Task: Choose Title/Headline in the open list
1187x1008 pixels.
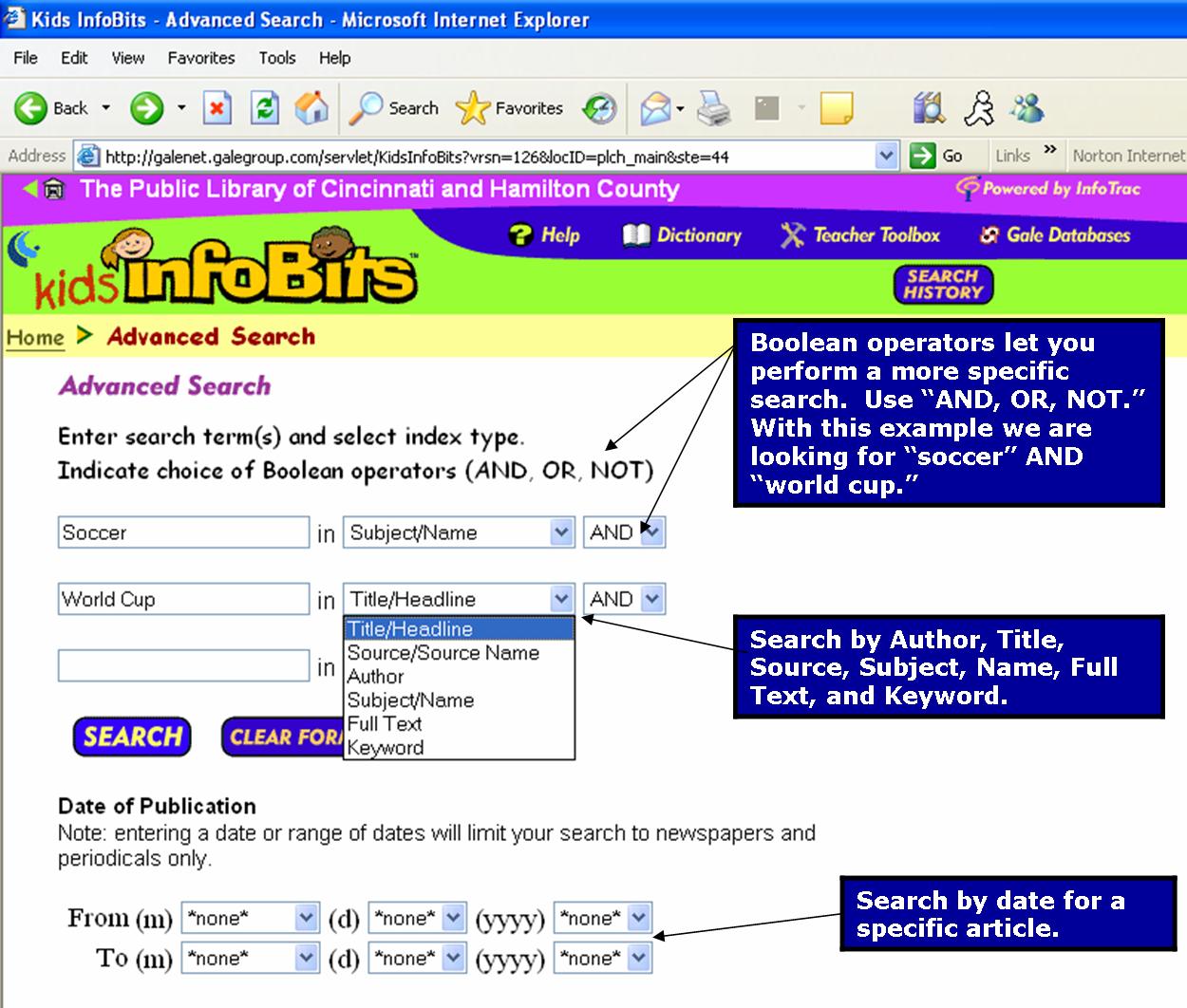Action: (459, 629)
